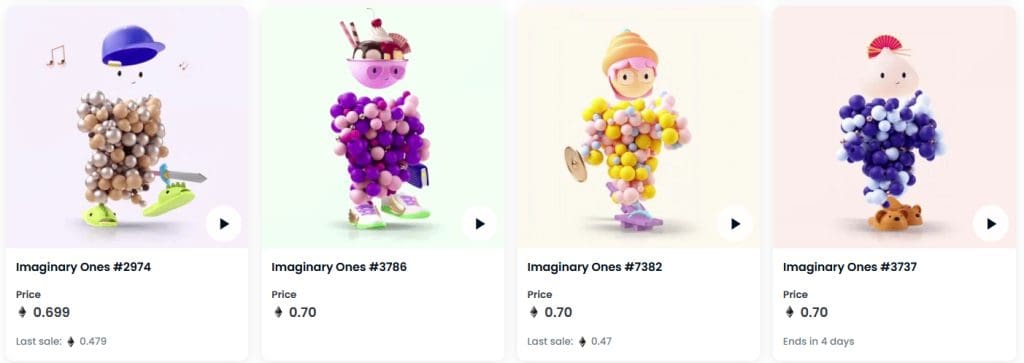
Task: Click Ethereum icon beside last sale 0.479
Action: click(71, 341)
